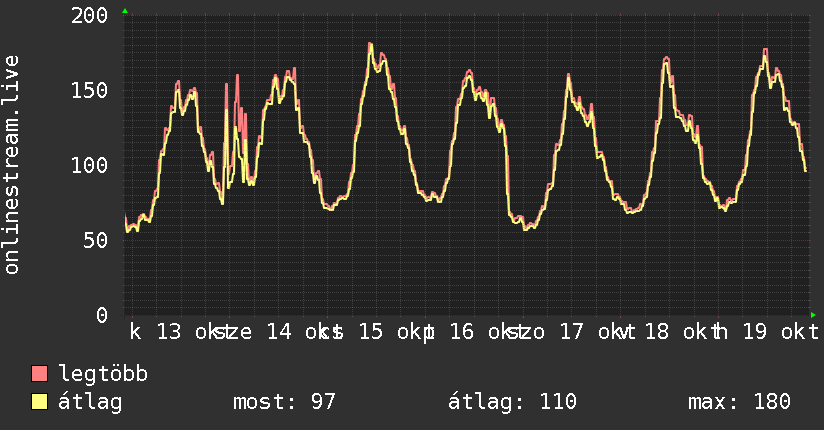Viewport: 824px width, 430px height.
Task: Click the onlinestream.live vertical axis title
Action: (x=12, y=165)
